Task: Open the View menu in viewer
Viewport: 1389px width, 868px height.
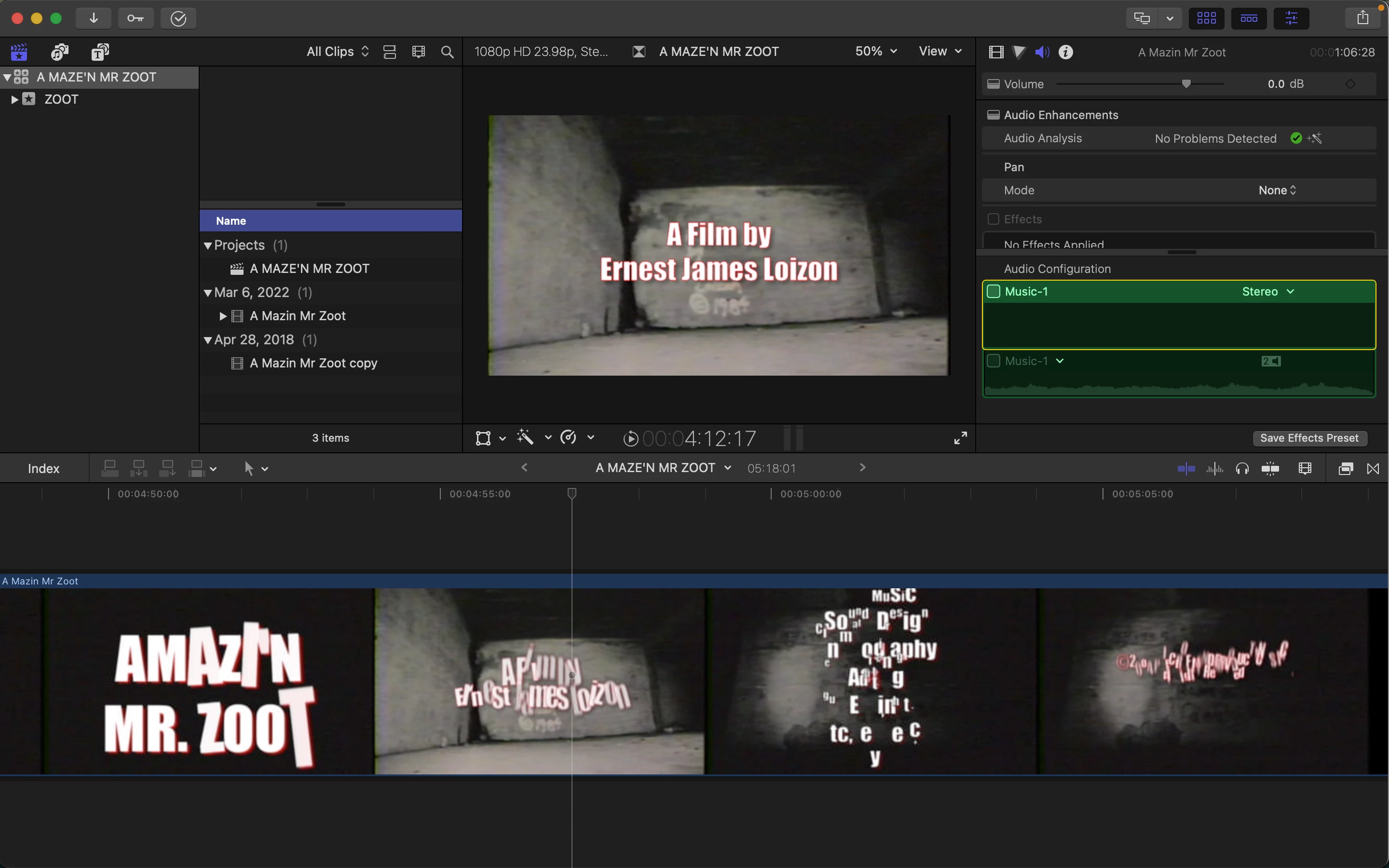Action: [x=940, y=51]
